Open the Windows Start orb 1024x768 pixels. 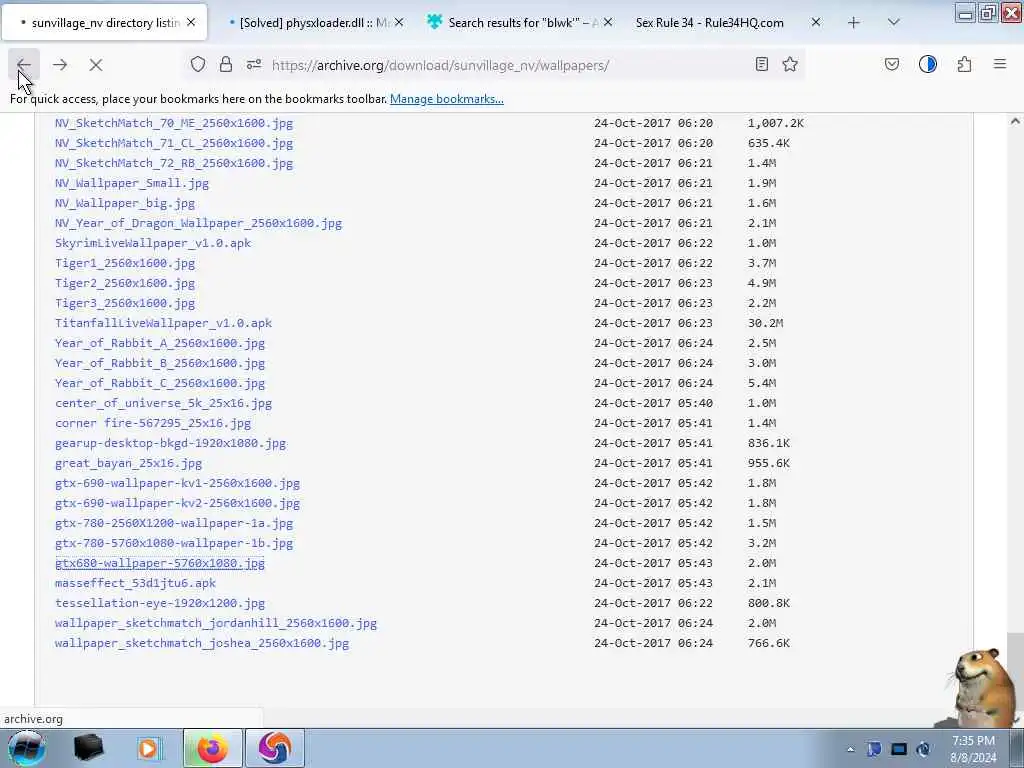coord(26,748)
